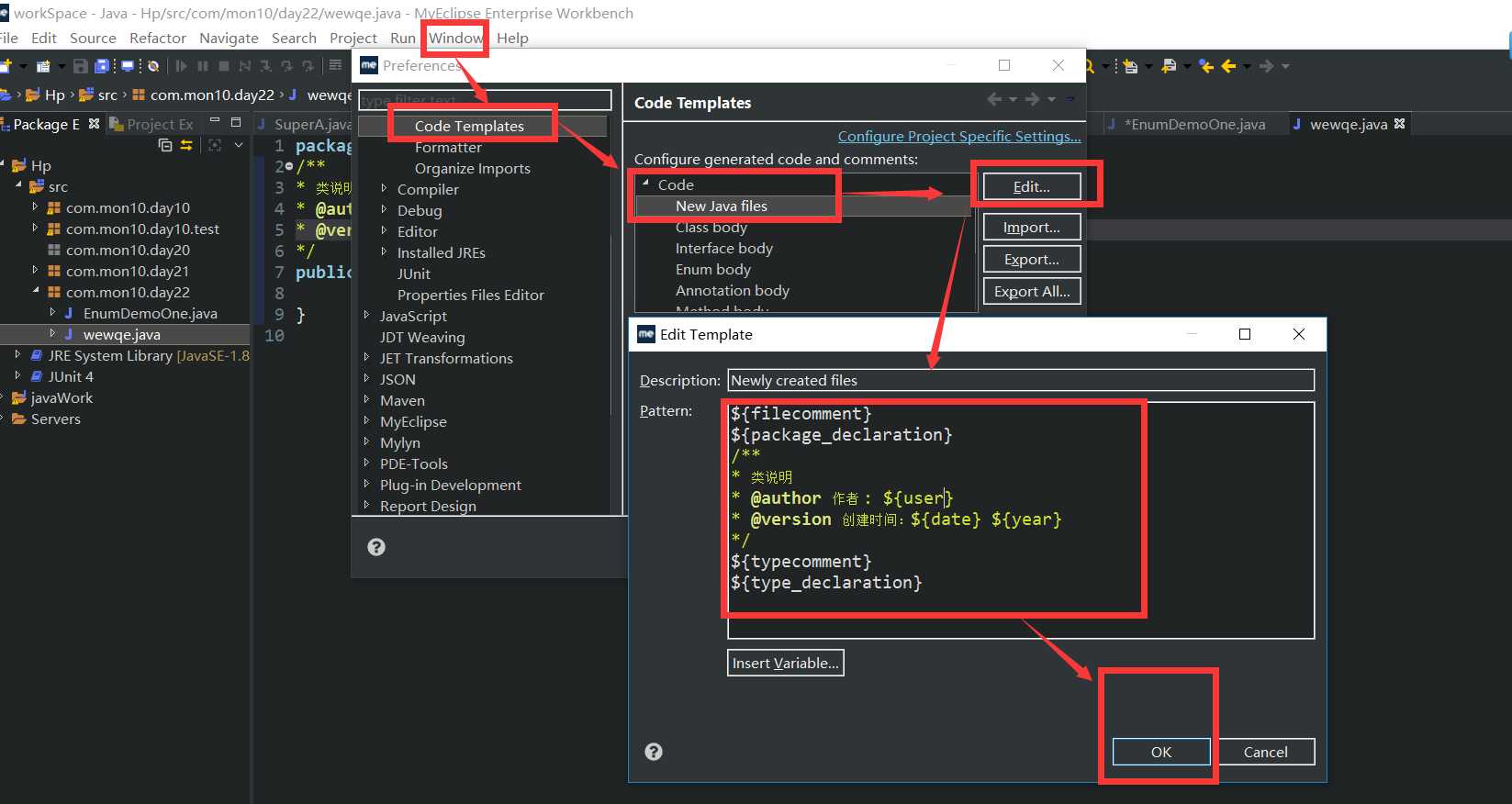Toggle Link with Editor in Package Explorer

pos(186,145)
